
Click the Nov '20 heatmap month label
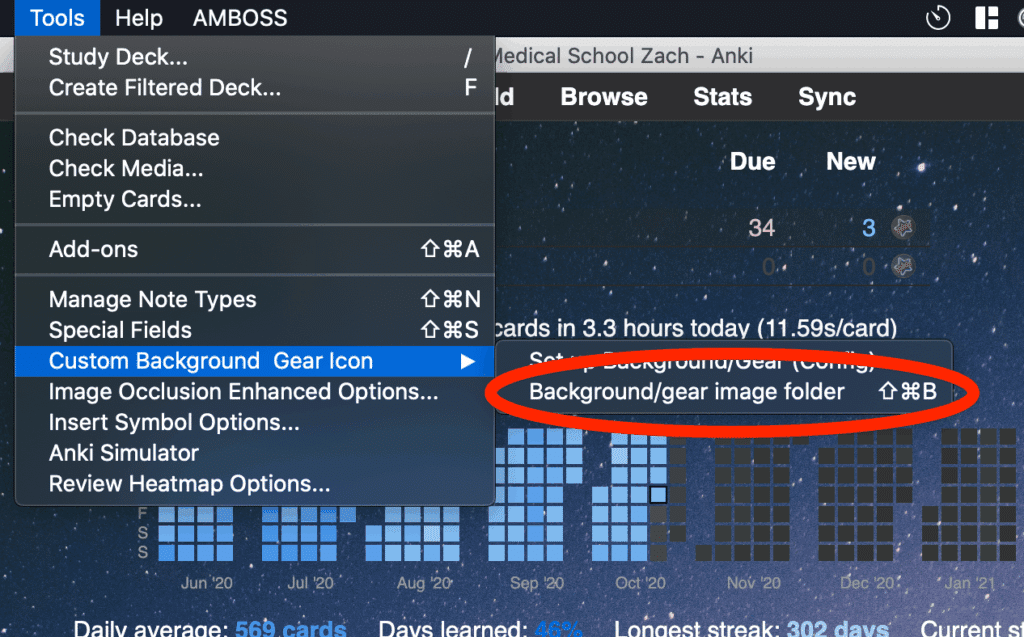point(754,583)
